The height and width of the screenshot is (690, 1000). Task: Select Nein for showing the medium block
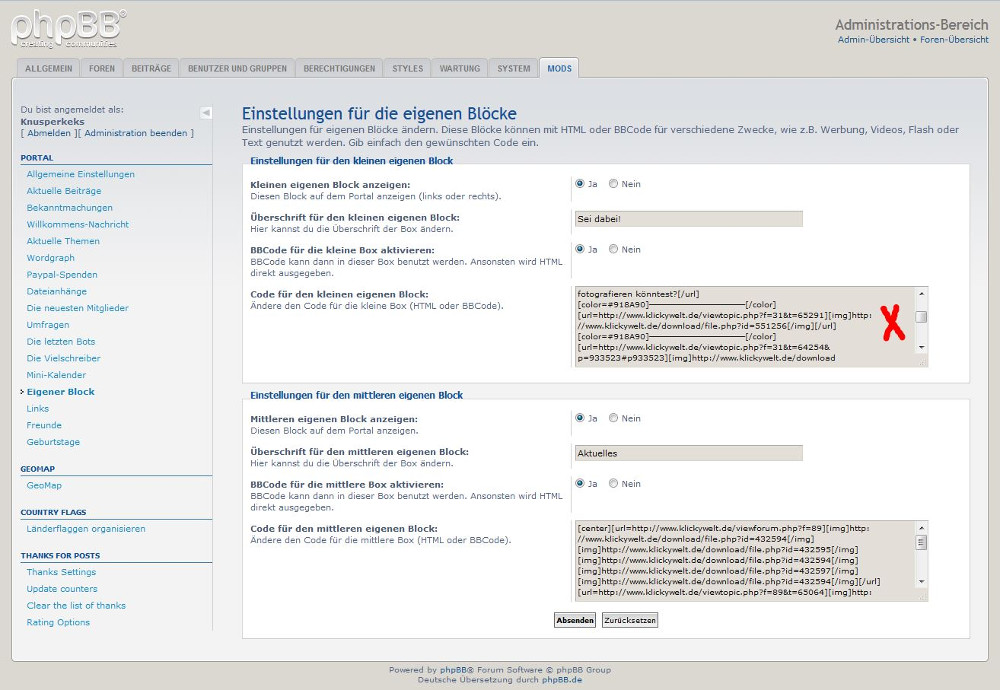point(614,418)
